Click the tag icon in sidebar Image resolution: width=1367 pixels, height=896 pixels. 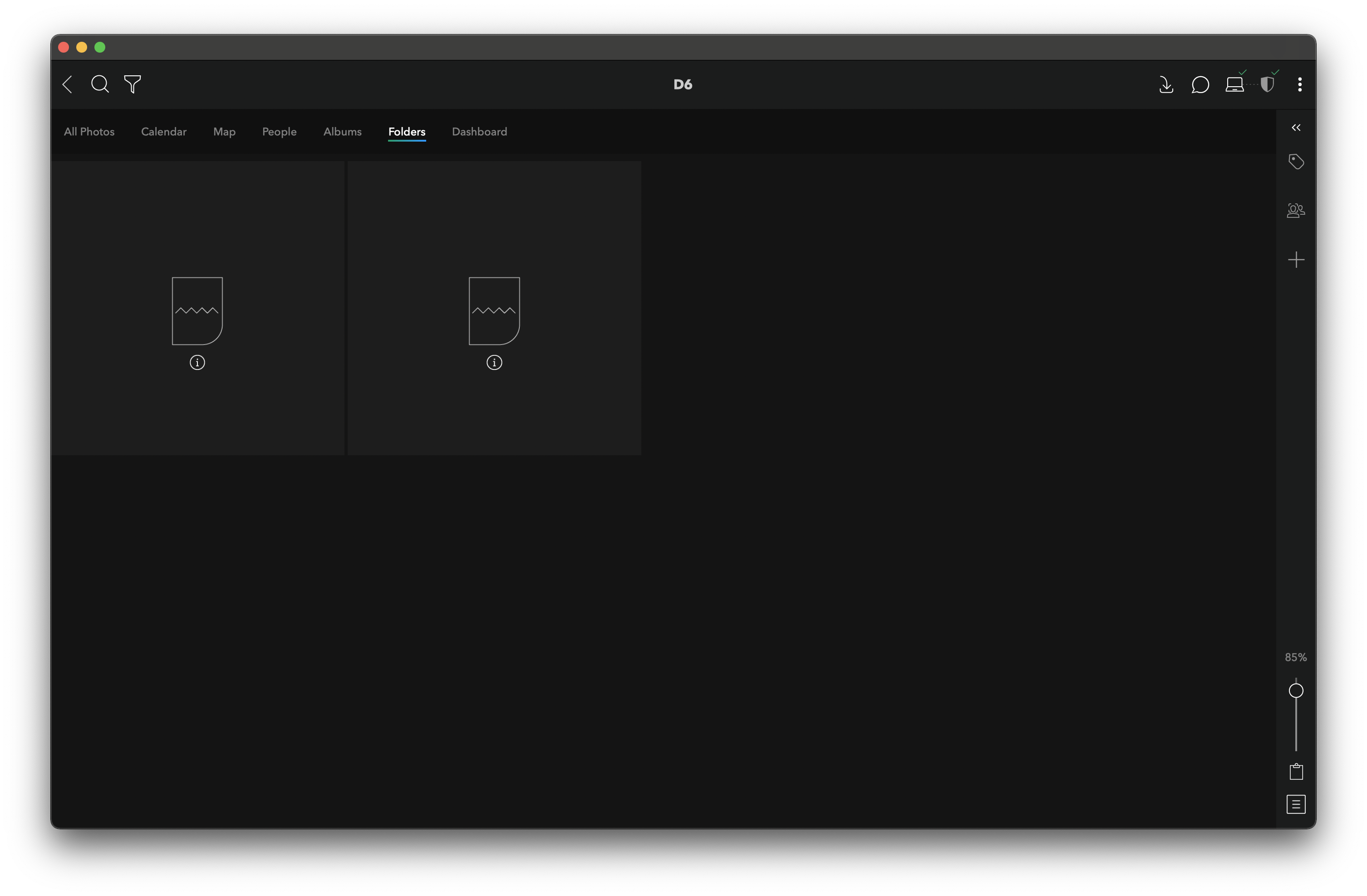coord(1296,162)
